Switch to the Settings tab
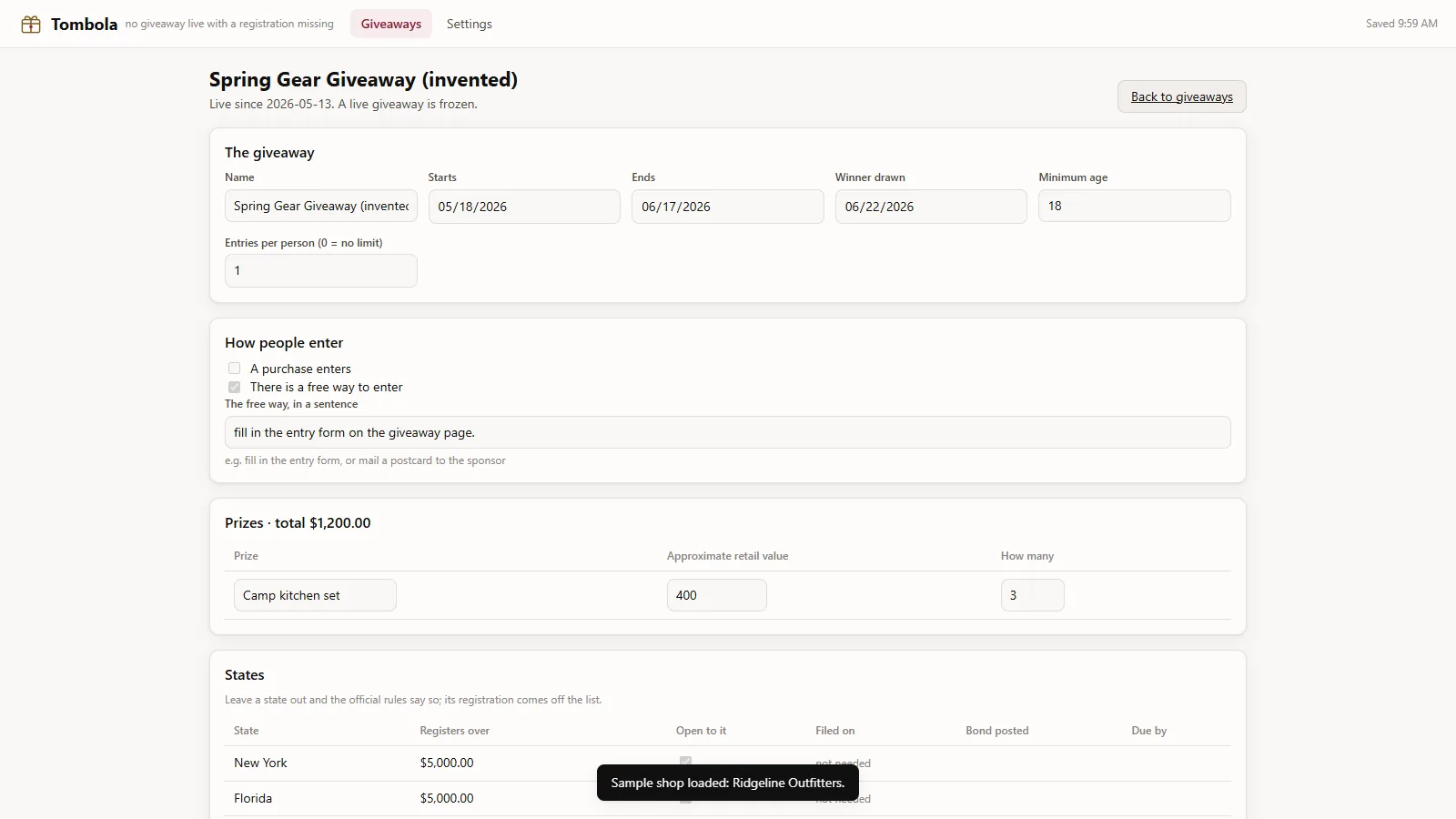 [x=470, y=24]
